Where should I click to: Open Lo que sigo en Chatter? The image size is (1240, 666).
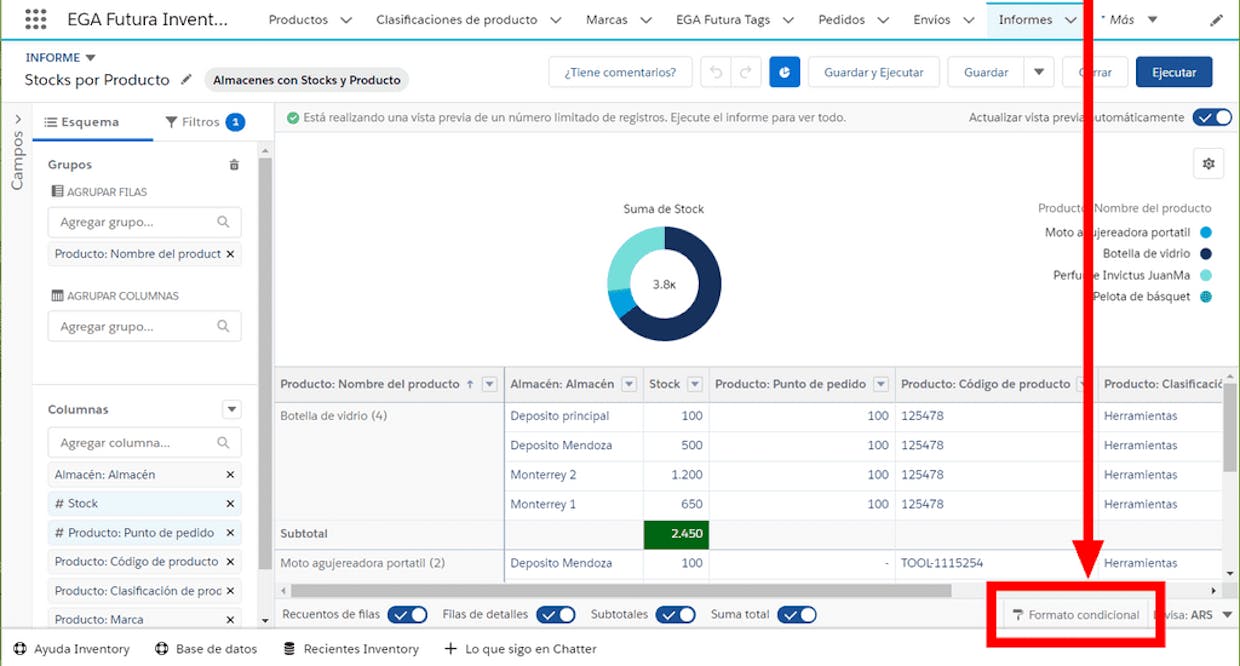520,649
